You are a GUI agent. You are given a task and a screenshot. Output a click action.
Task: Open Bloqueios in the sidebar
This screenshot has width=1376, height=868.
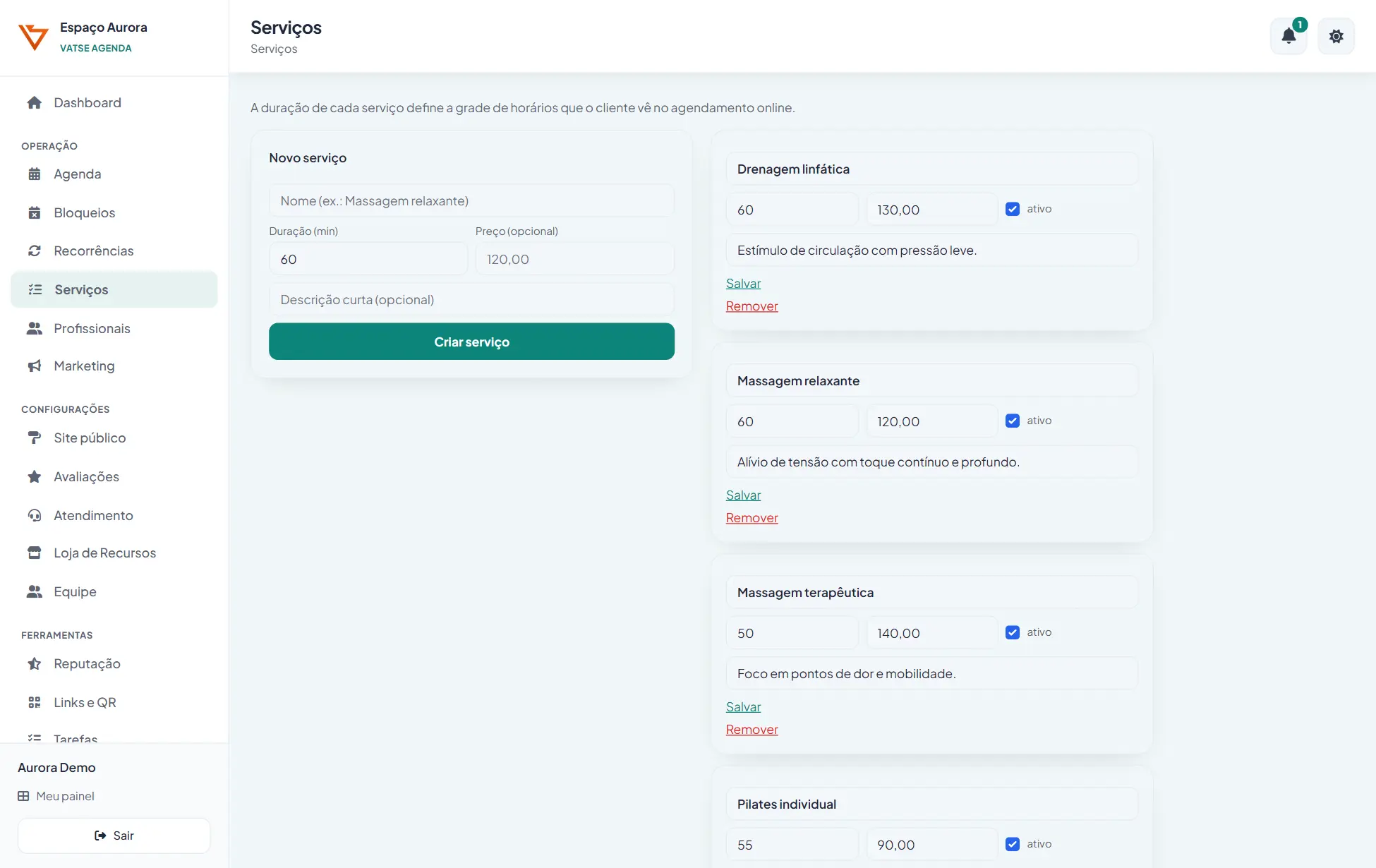pos(114,213)
